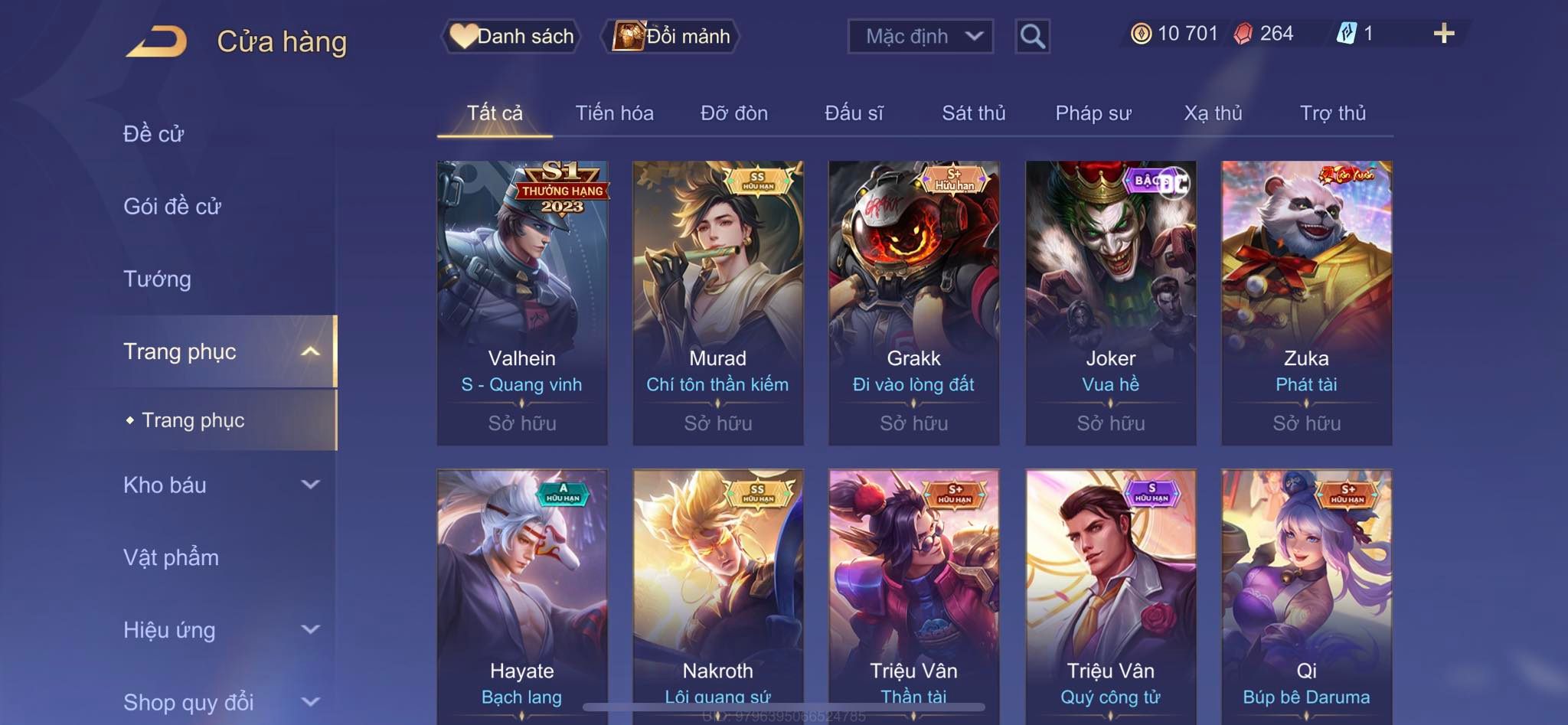Switch to the Sát thủ tab
The image size is (1568, 725).
tap(973, 113)
